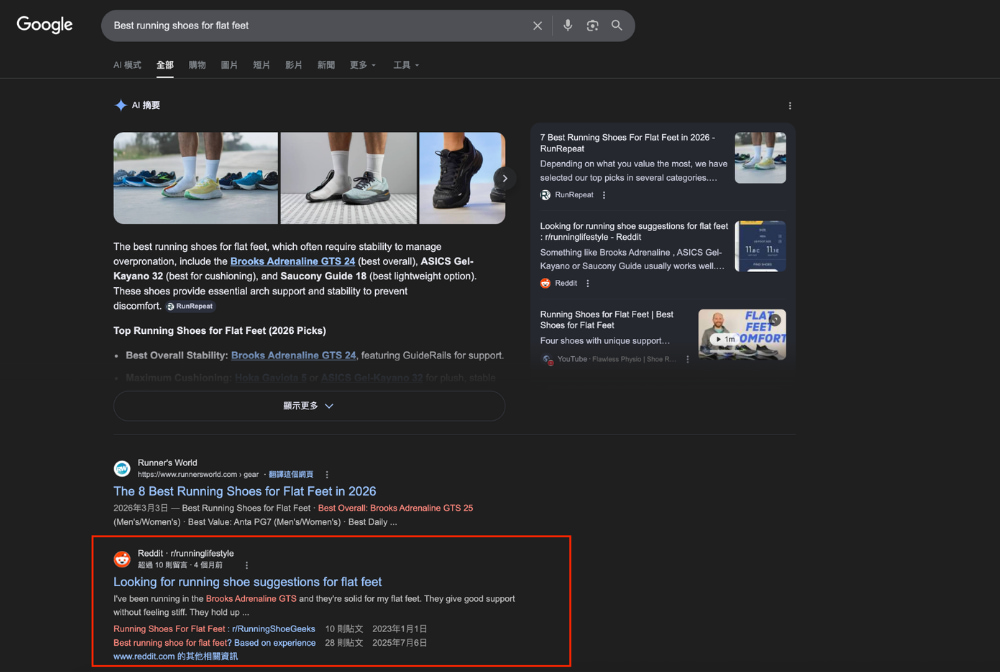Open 'The 8 Best Running Shoes for Flat Feet in 2026'

click(244, 492)
